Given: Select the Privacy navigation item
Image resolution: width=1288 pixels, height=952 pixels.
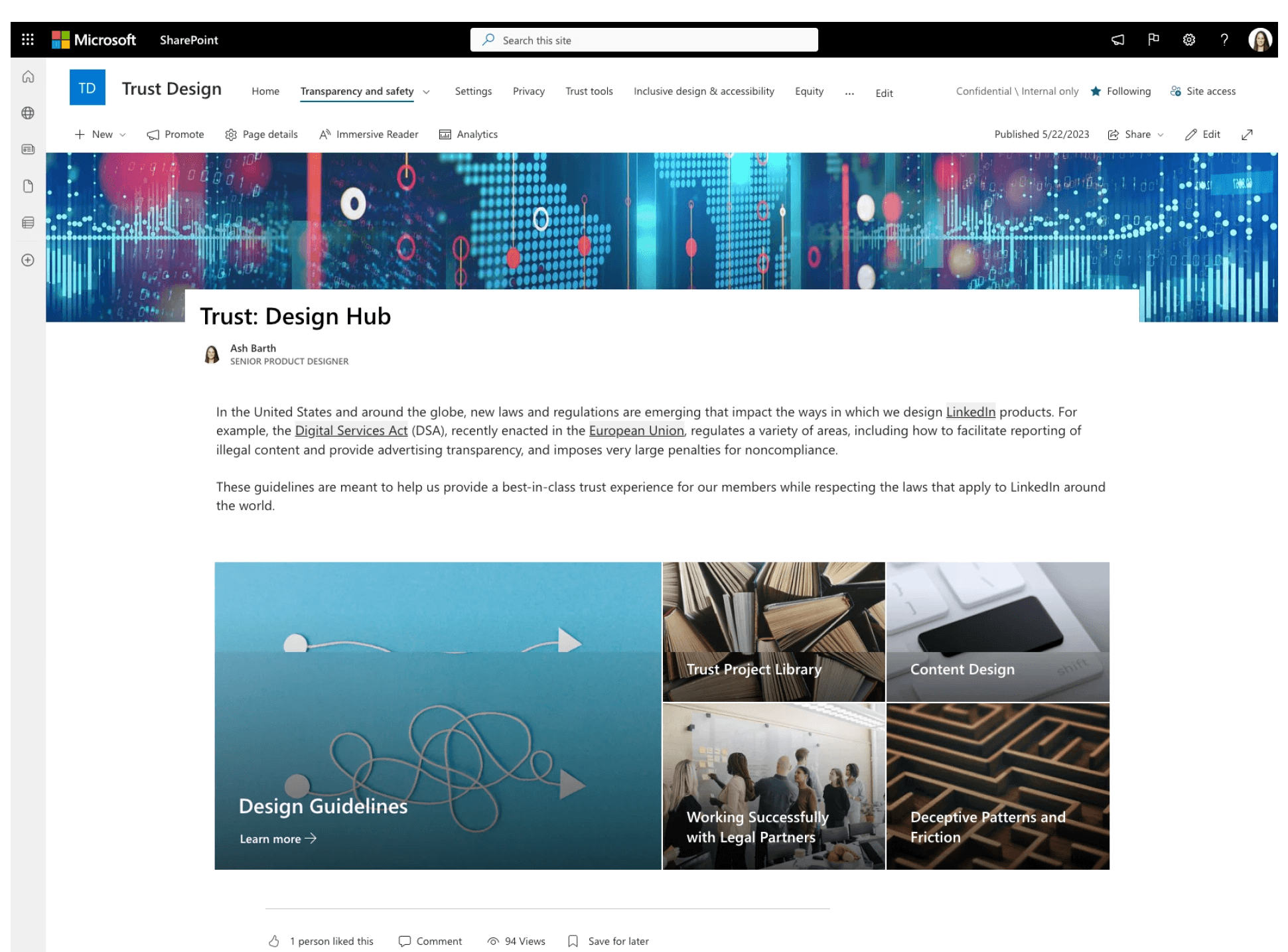Looking at the screenshot, I should click(x=528, y=91).
